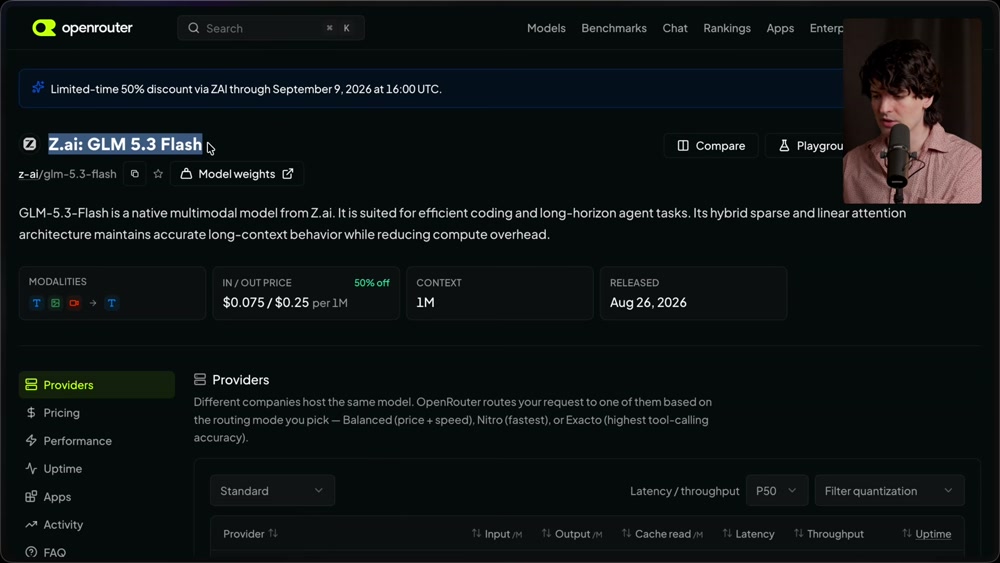The height and width of the screenshot is (563, 1000).
Task: Click the Z.ai provider logo icon
Action: 29,144
